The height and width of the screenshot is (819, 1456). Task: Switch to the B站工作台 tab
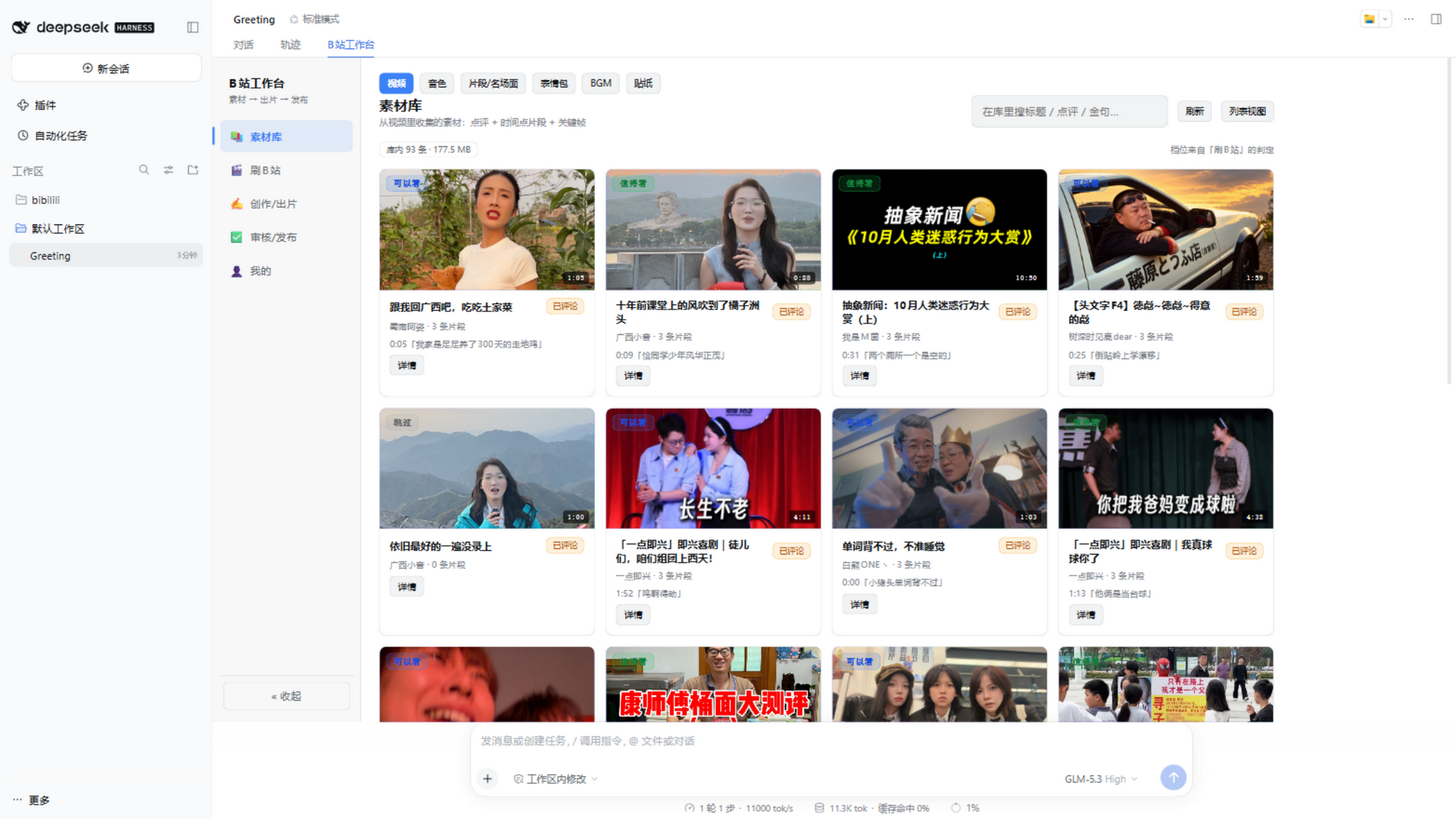tap(351, 45)
